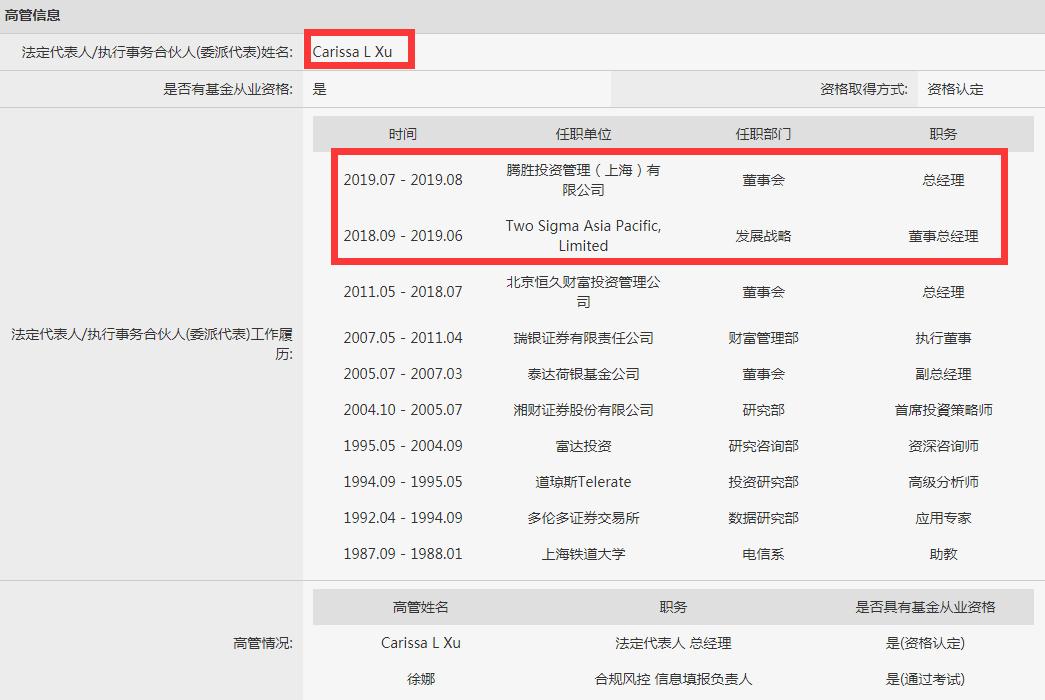The image size is (1045, 700).
Task: Click the 上海铁道大学 entry
Action: coord(582,554)
